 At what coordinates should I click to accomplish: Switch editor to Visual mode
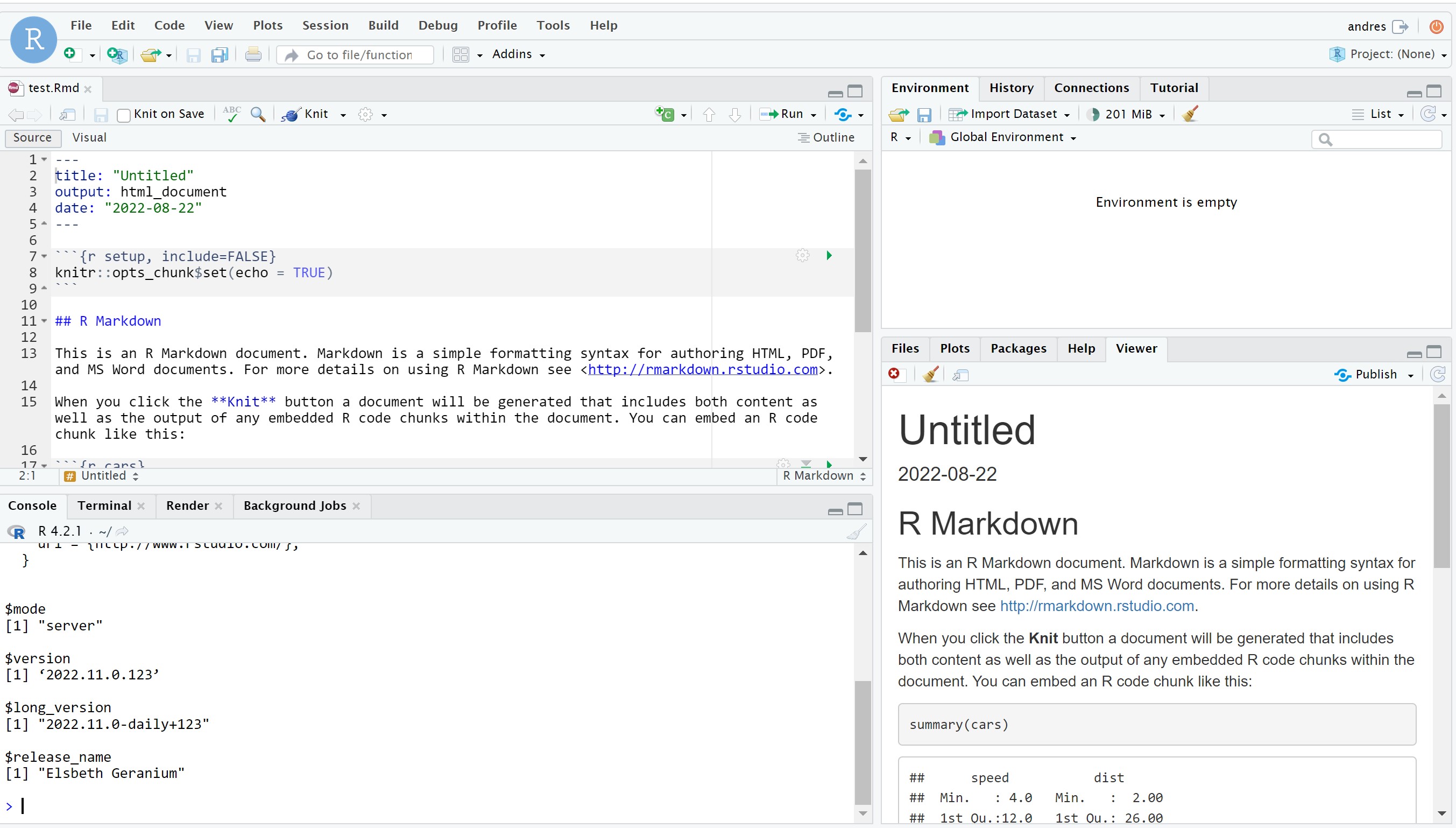point(89,138)
